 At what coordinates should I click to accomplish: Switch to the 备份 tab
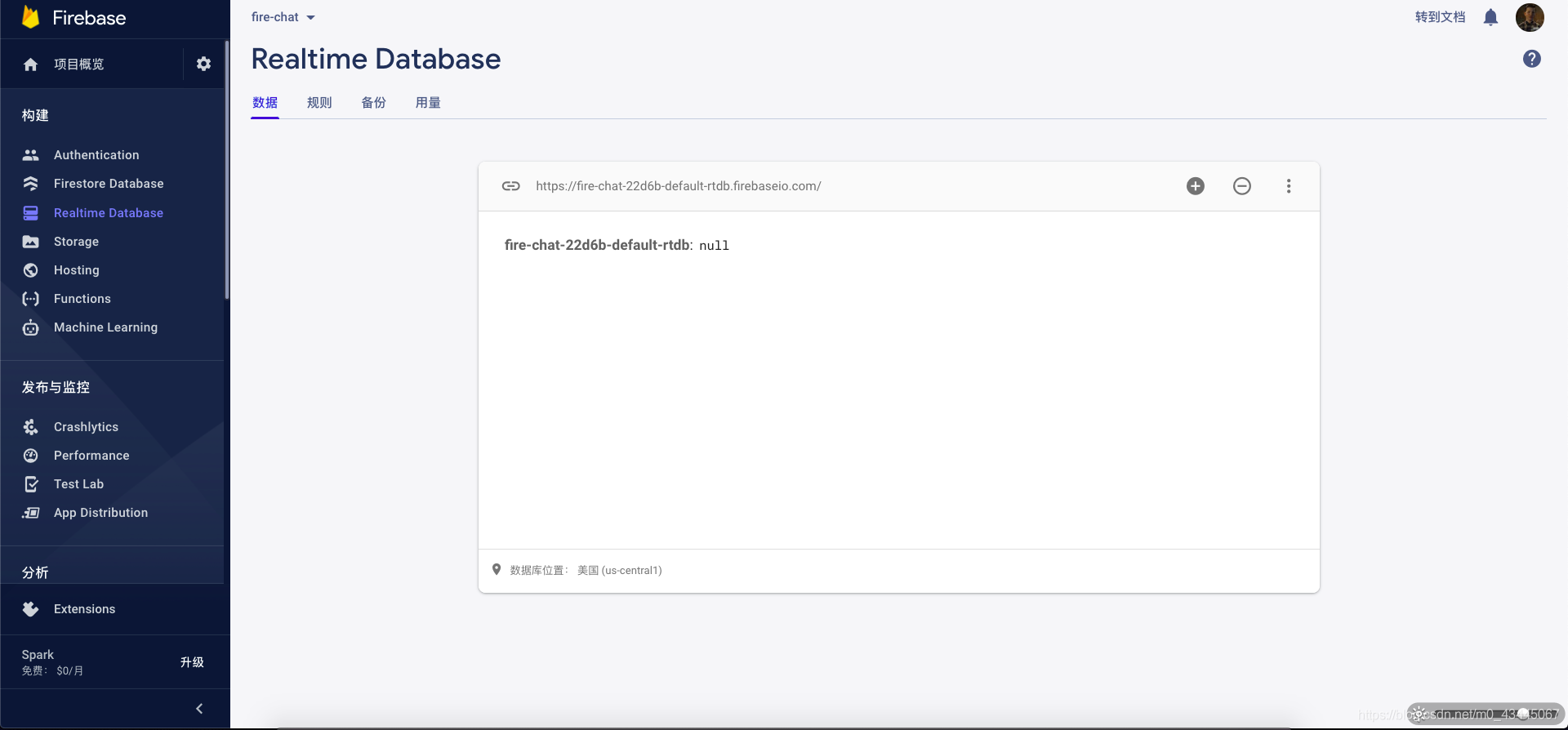click(x=374, y=103)
